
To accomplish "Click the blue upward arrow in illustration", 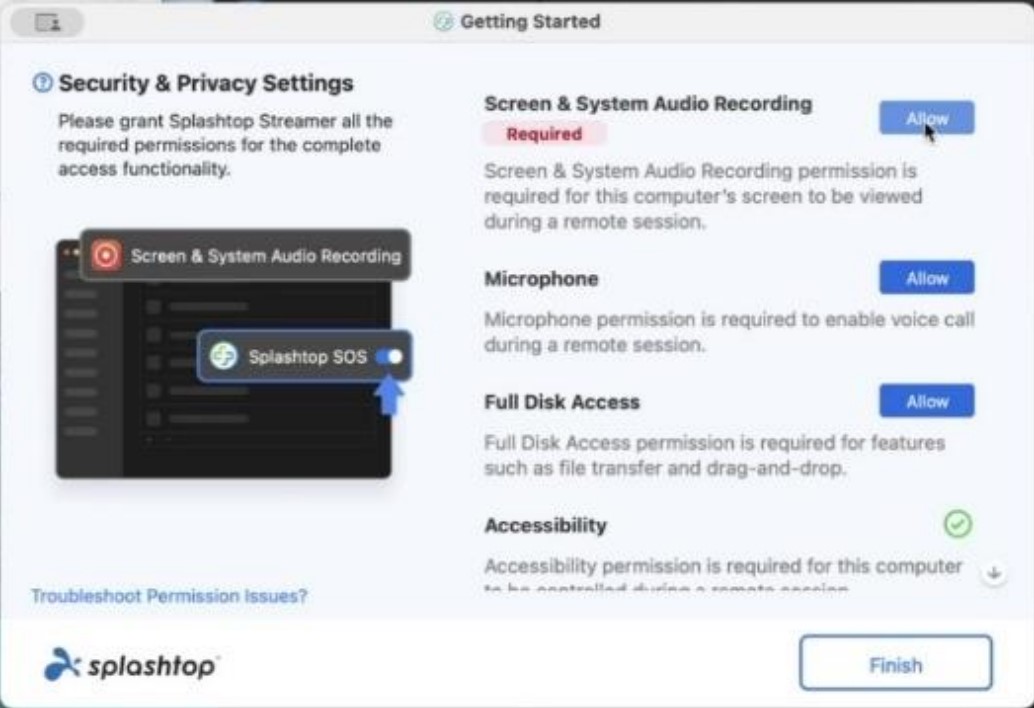I will 389,396.
